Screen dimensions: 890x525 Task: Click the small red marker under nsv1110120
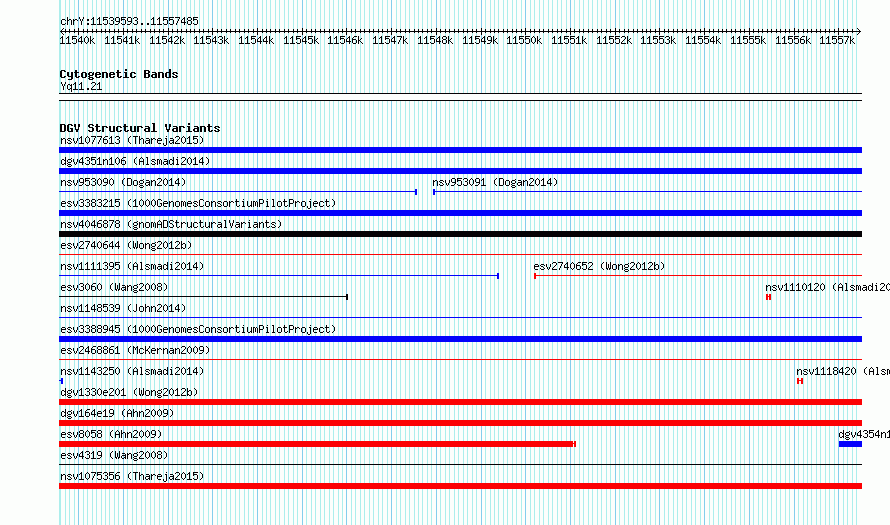coord(769,297)
